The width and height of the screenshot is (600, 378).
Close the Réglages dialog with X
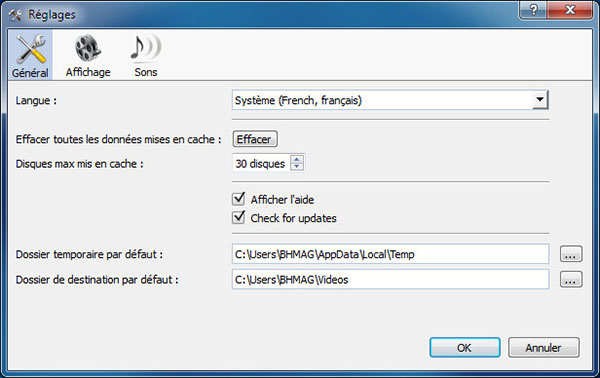click(x=570, y=10)
